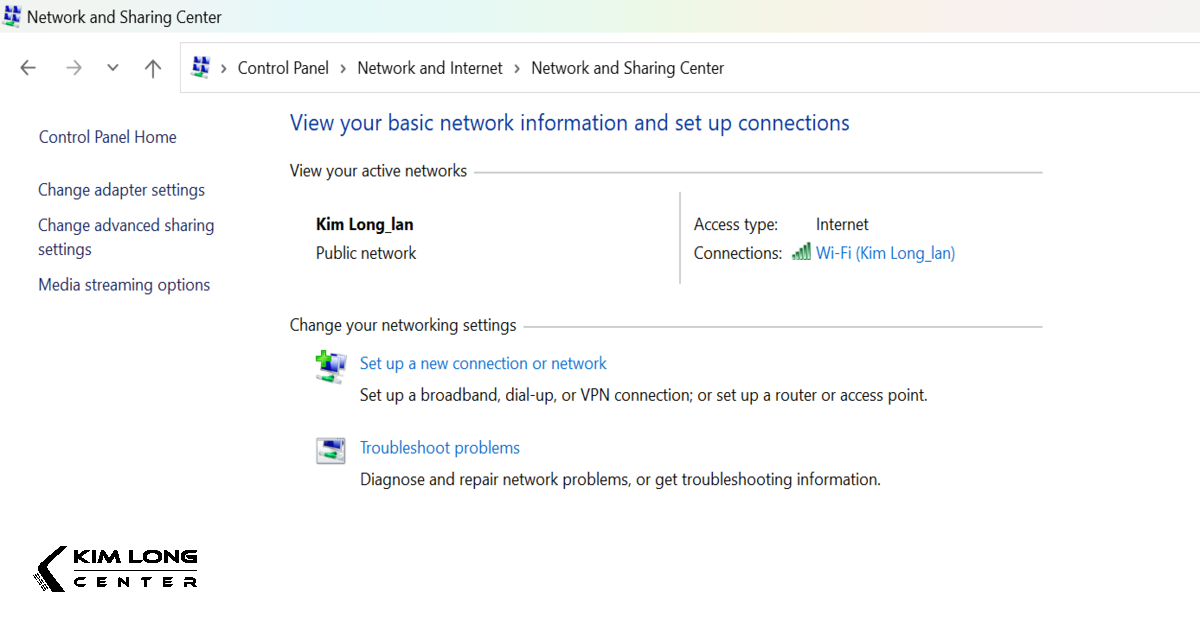Viewport: 1200px width, 628px height.
Task: Click the Troubleshoot problems icon
Action: [330, 451]
